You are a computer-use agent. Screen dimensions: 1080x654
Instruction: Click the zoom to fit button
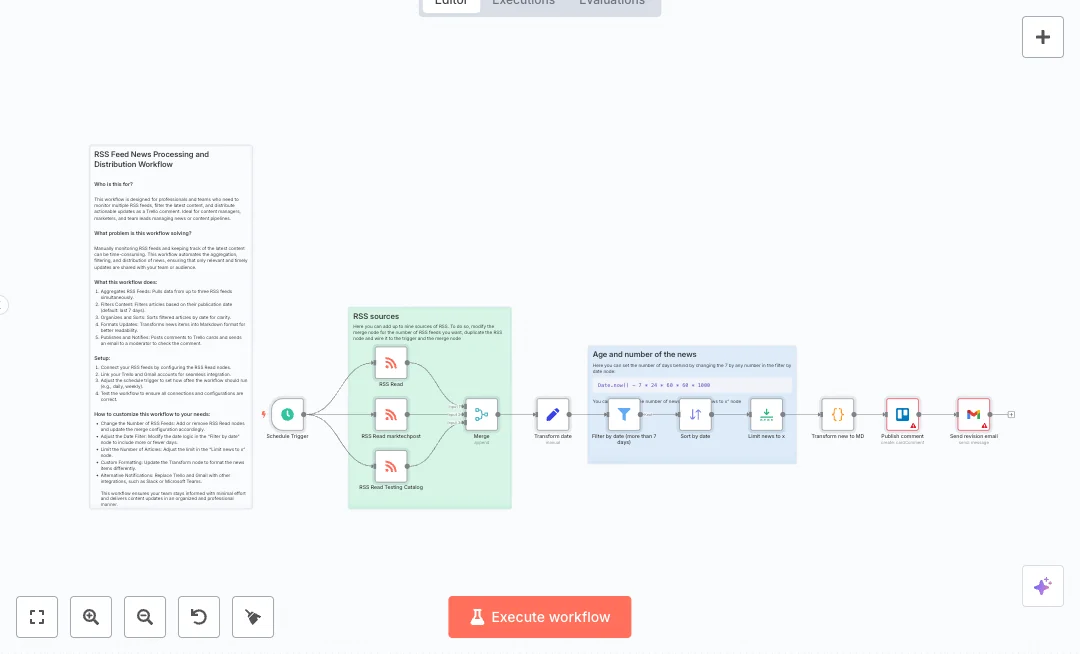coord(37,617)
